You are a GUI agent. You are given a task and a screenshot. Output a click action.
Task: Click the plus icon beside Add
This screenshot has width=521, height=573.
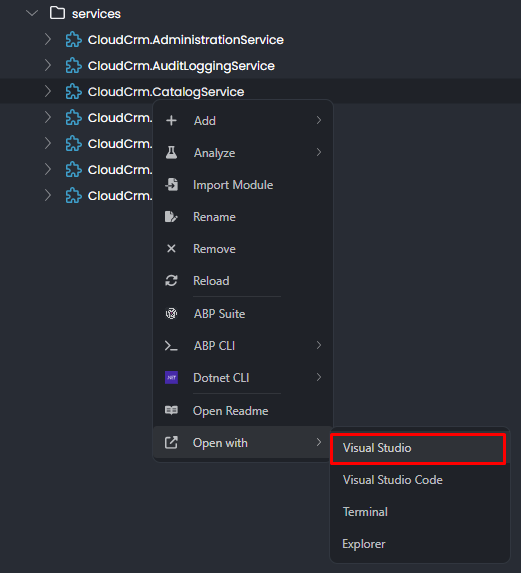click(171, 121)
